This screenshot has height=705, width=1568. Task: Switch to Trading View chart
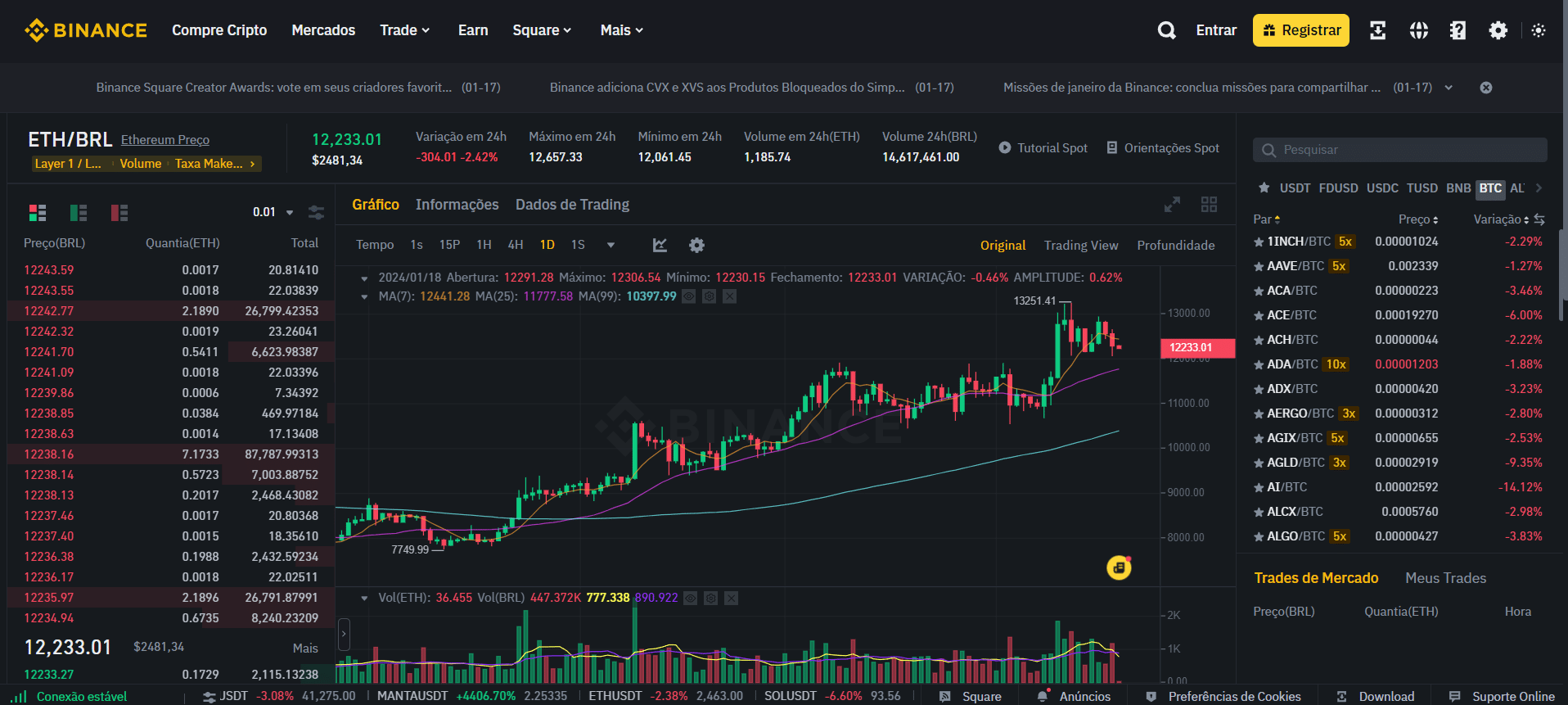click(x=1080, y=246)
